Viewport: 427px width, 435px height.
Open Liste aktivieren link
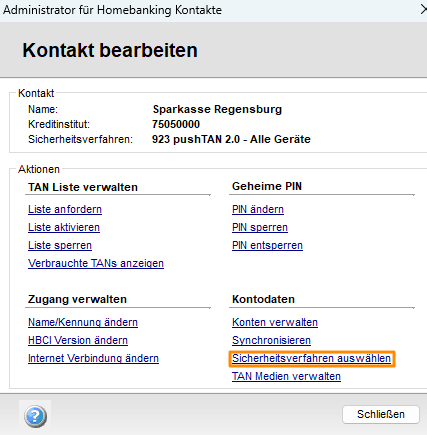(64, 227)
